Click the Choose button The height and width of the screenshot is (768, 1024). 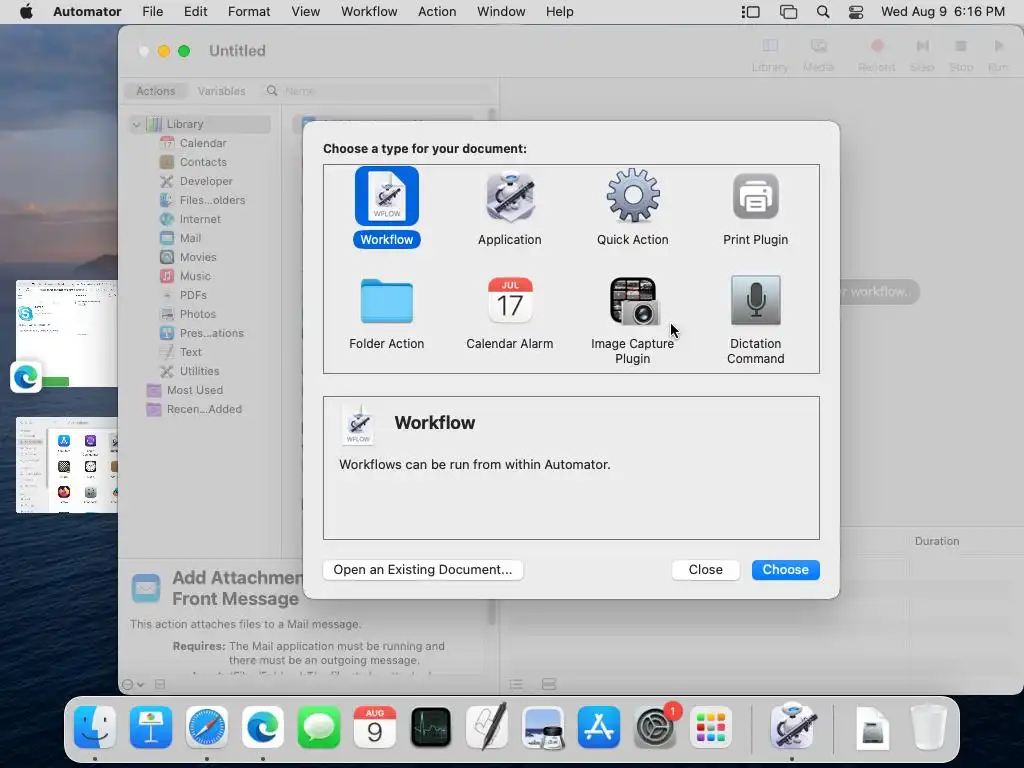pyautogui.click(x=786, y=569)
